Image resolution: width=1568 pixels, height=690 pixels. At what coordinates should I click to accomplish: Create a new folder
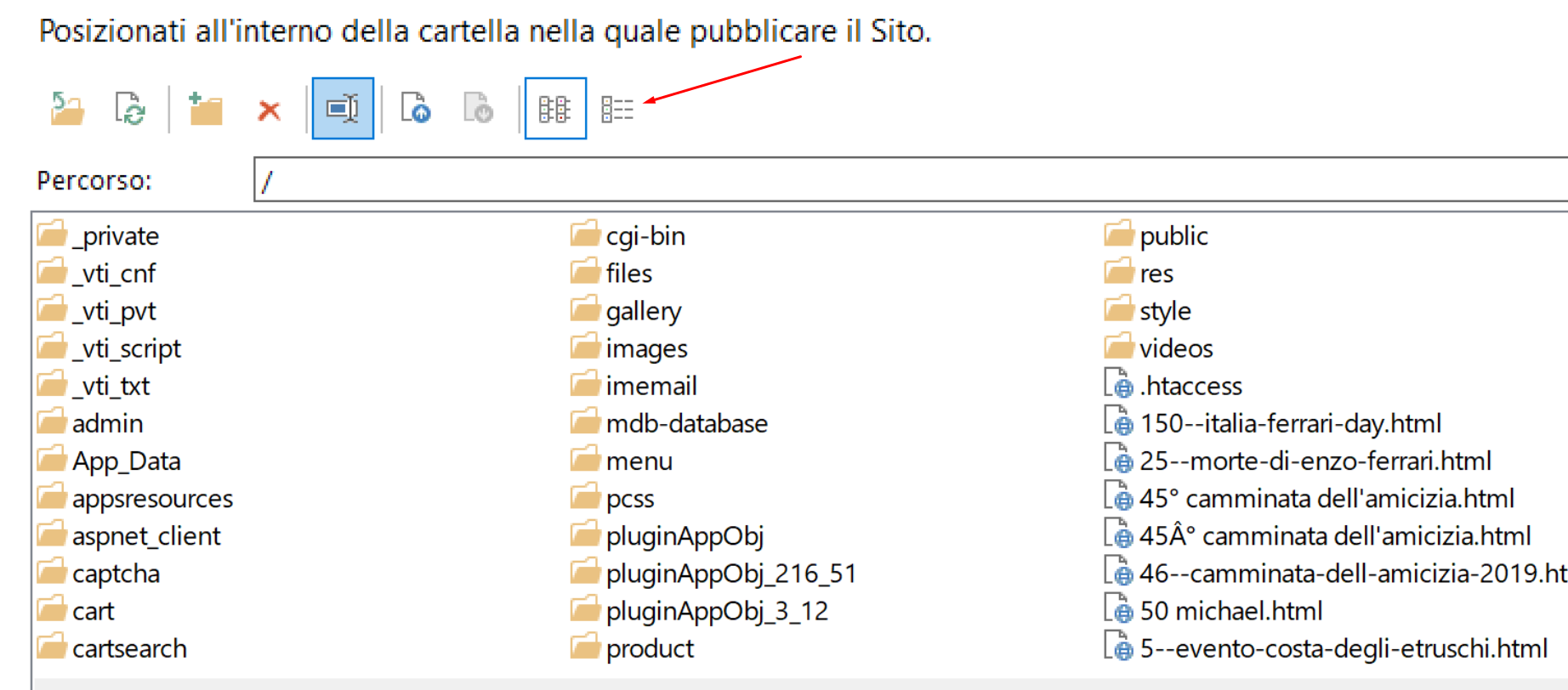[x=206, y=109]
